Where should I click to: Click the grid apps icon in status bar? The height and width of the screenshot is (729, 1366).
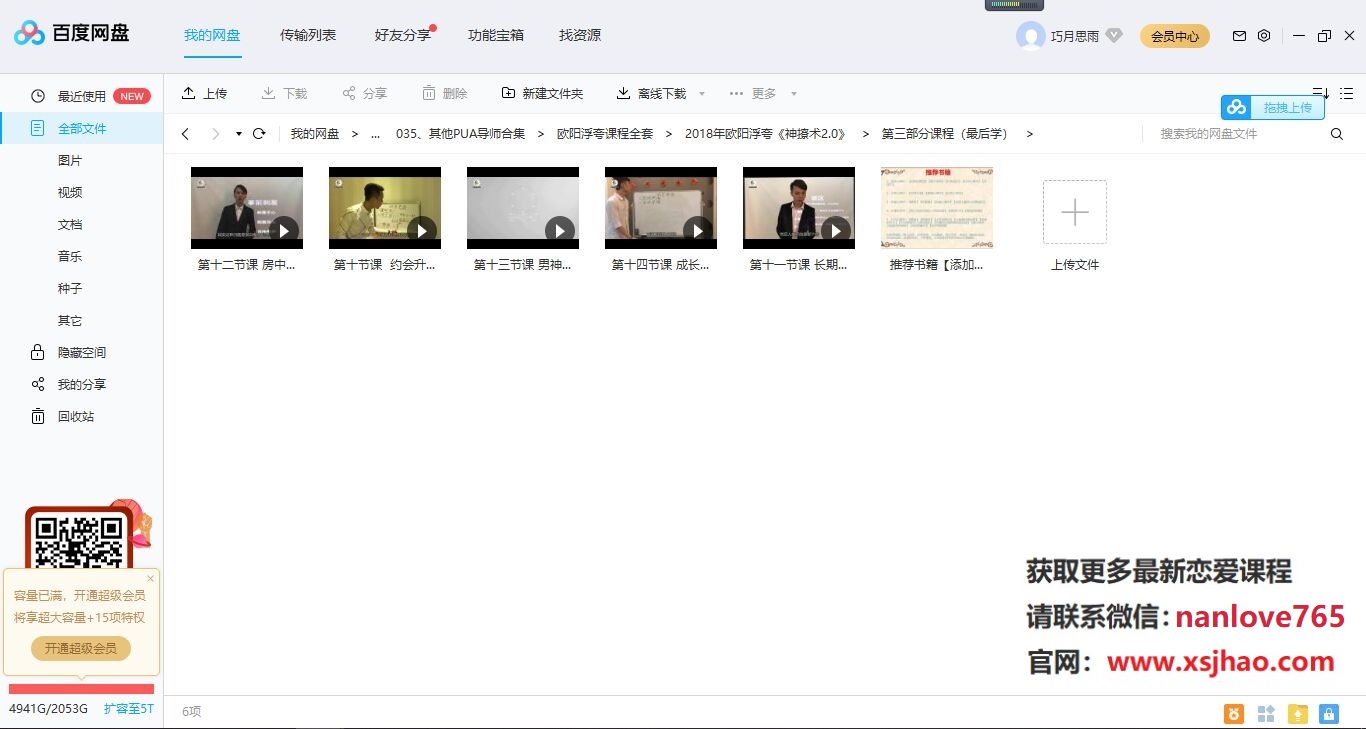[x=1266, y=714]
